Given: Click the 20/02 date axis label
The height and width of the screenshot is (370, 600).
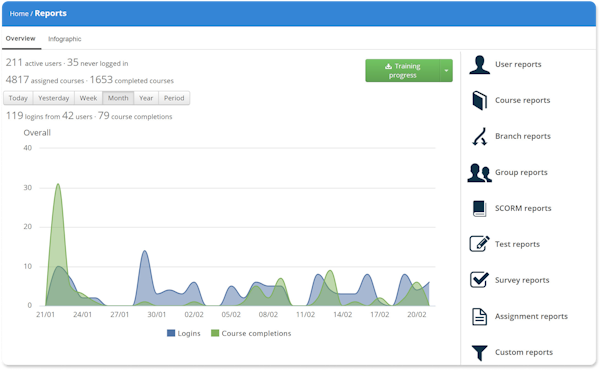Looking at the screenshot, I should point(417,315).
